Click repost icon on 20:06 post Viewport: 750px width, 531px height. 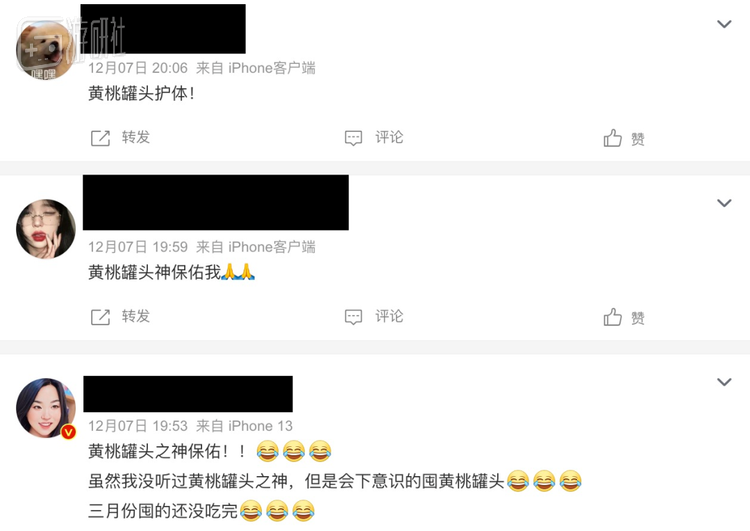100,138
